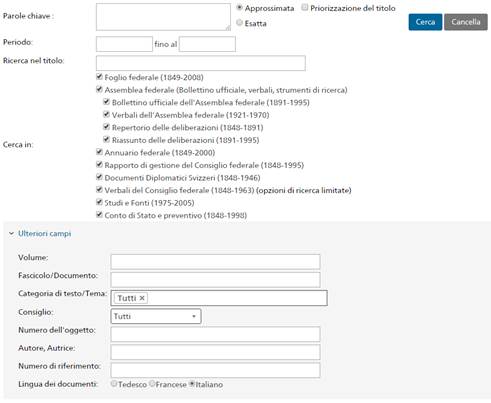Screen dimensions: 491x403
Task: Open the Consiglio dropdown arrow
Action: point(194,316)
